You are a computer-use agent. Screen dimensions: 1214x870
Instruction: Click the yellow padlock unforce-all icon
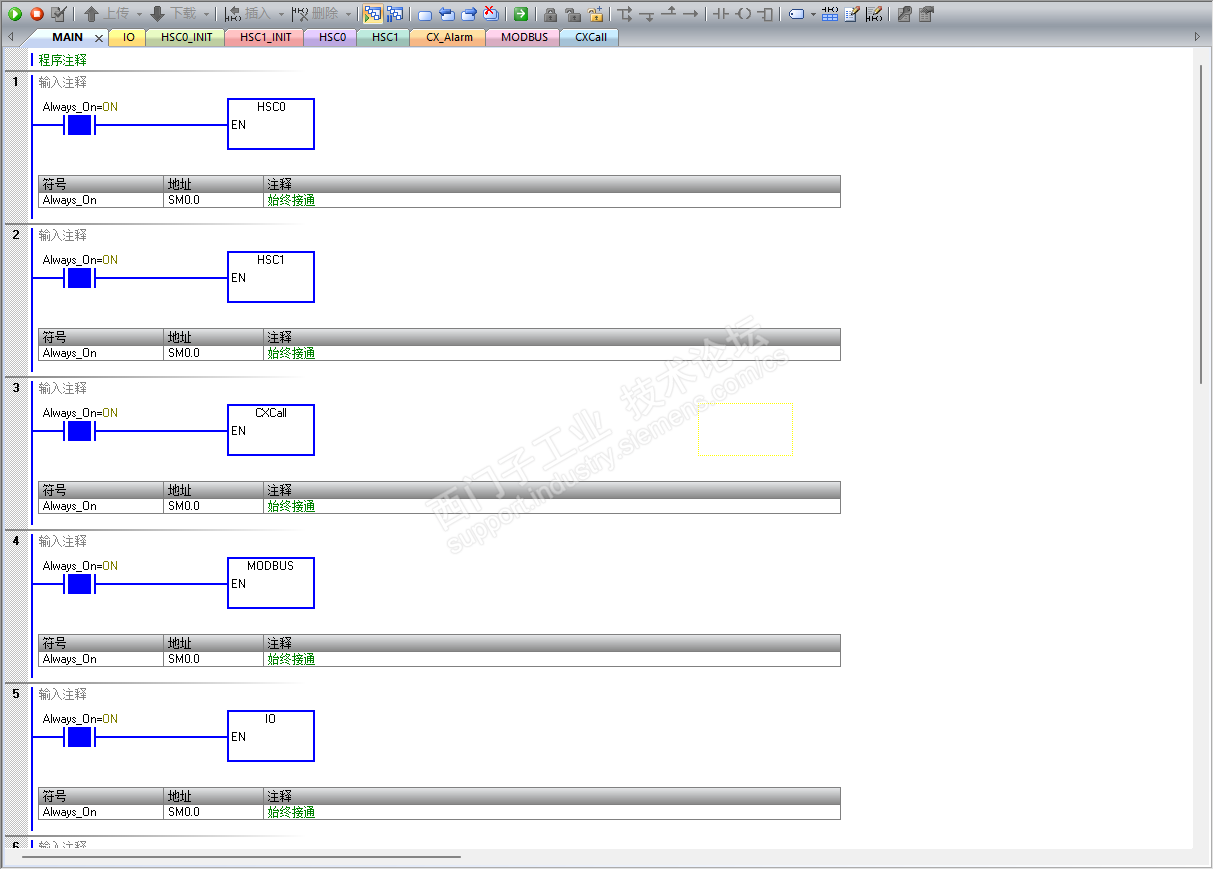(595, 14)
